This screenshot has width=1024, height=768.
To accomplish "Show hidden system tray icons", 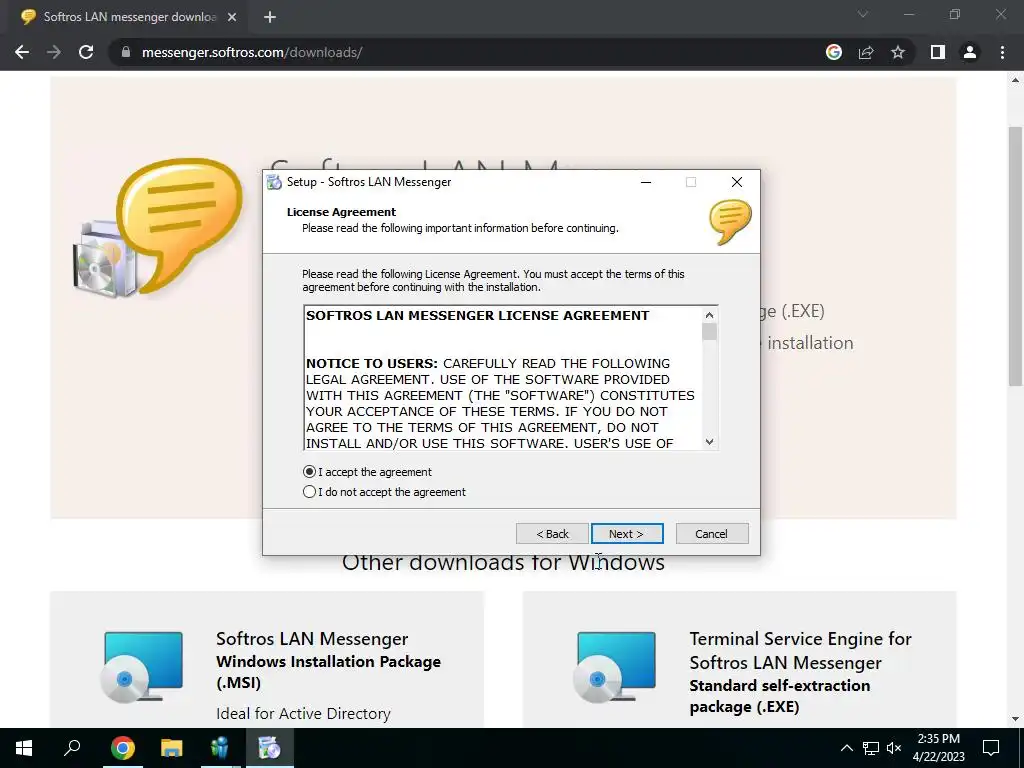I will tap(846, 748).
